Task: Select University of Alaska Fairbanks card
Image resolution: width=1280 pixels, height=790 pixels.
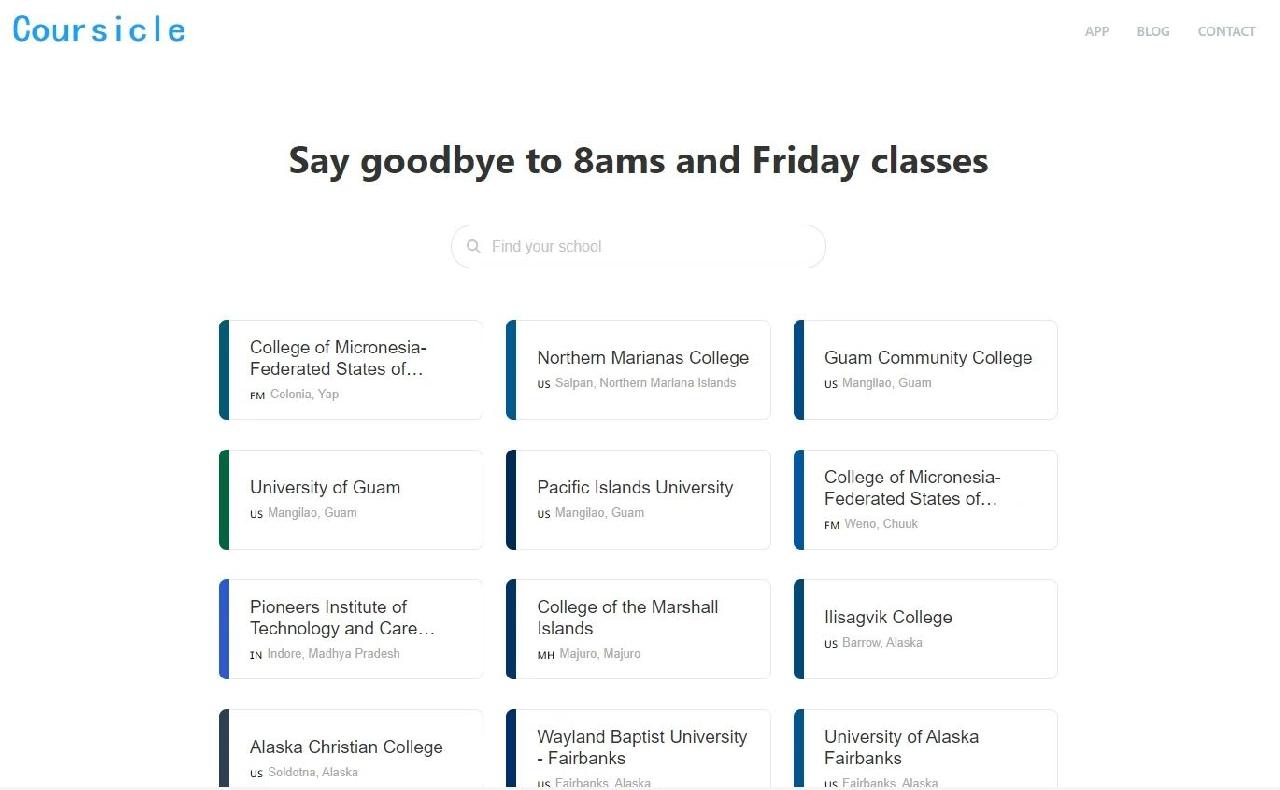Action: [x=925, y=749]
